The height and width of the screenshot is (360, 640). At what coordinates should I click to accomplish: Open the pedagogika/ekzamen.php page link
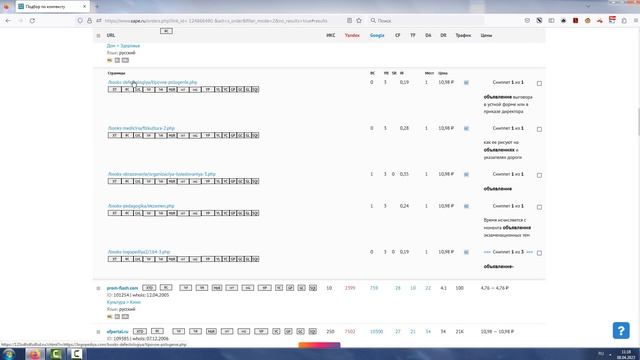coord(141,206)
